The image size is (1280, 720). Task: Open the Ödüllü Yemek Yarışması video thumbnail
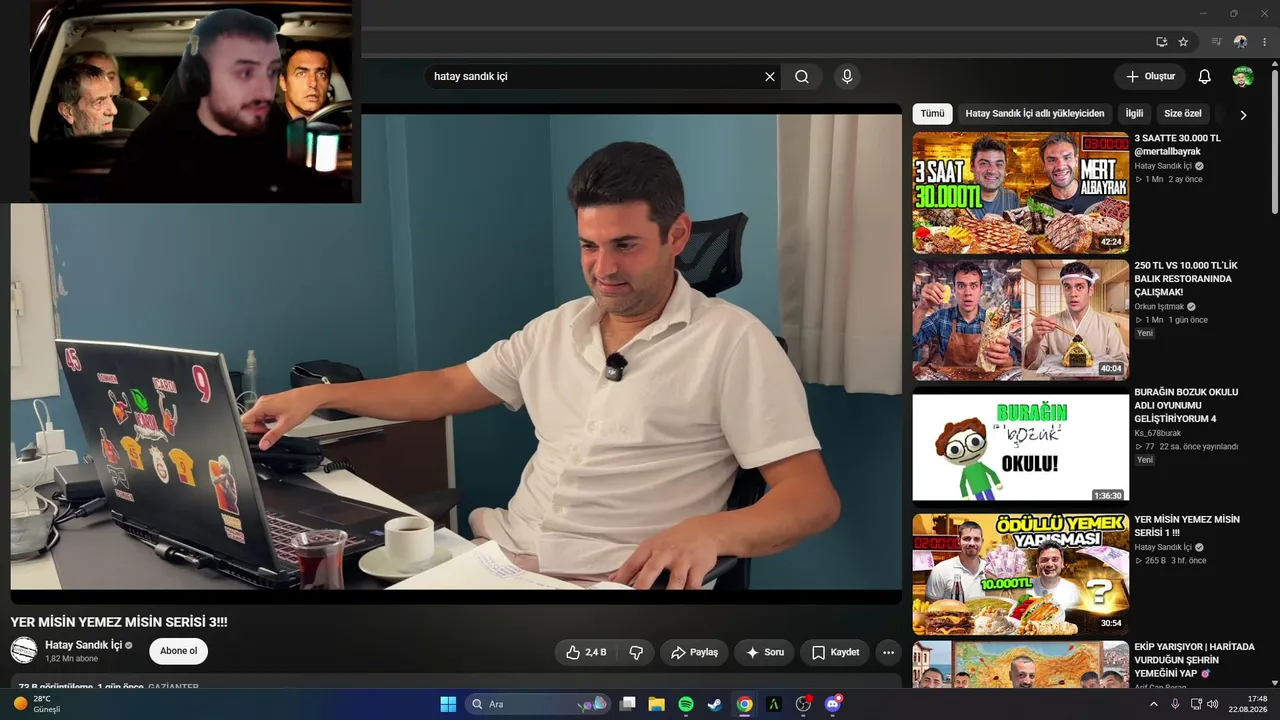[x=1020, y=574]
